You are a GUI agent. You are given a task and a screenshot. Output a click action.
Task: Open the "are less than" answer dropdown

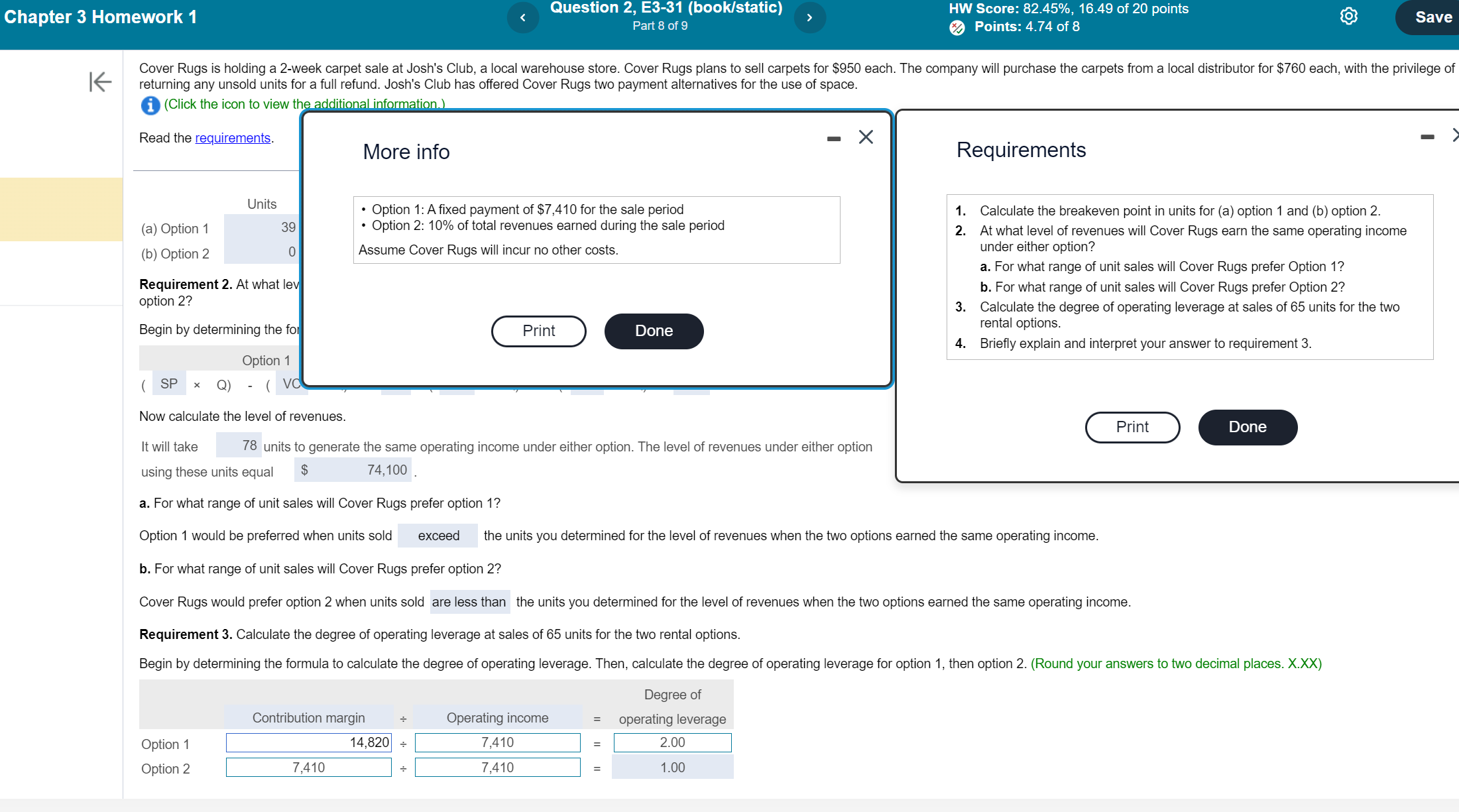470,601
